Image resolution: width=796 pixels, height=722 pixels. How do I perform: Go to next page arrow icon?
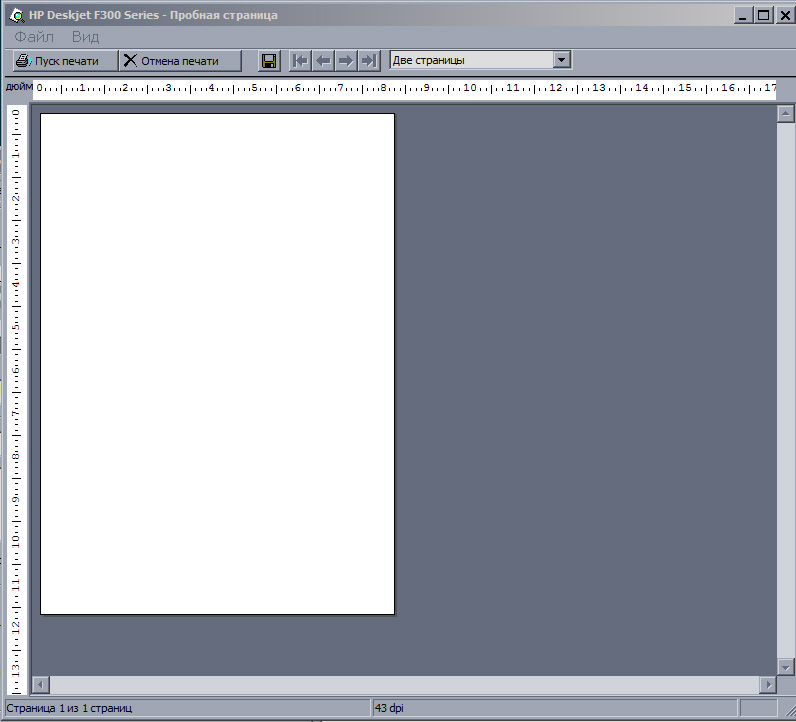coord(346,61)
